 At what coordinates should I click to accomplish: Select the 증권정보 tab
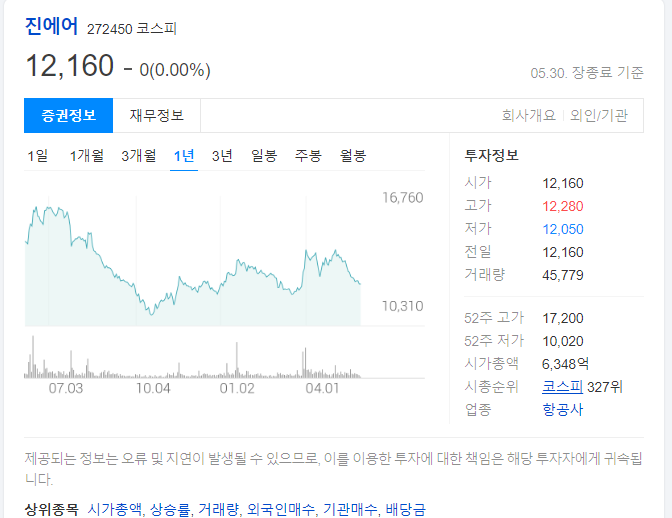click(x=69, y=115)
